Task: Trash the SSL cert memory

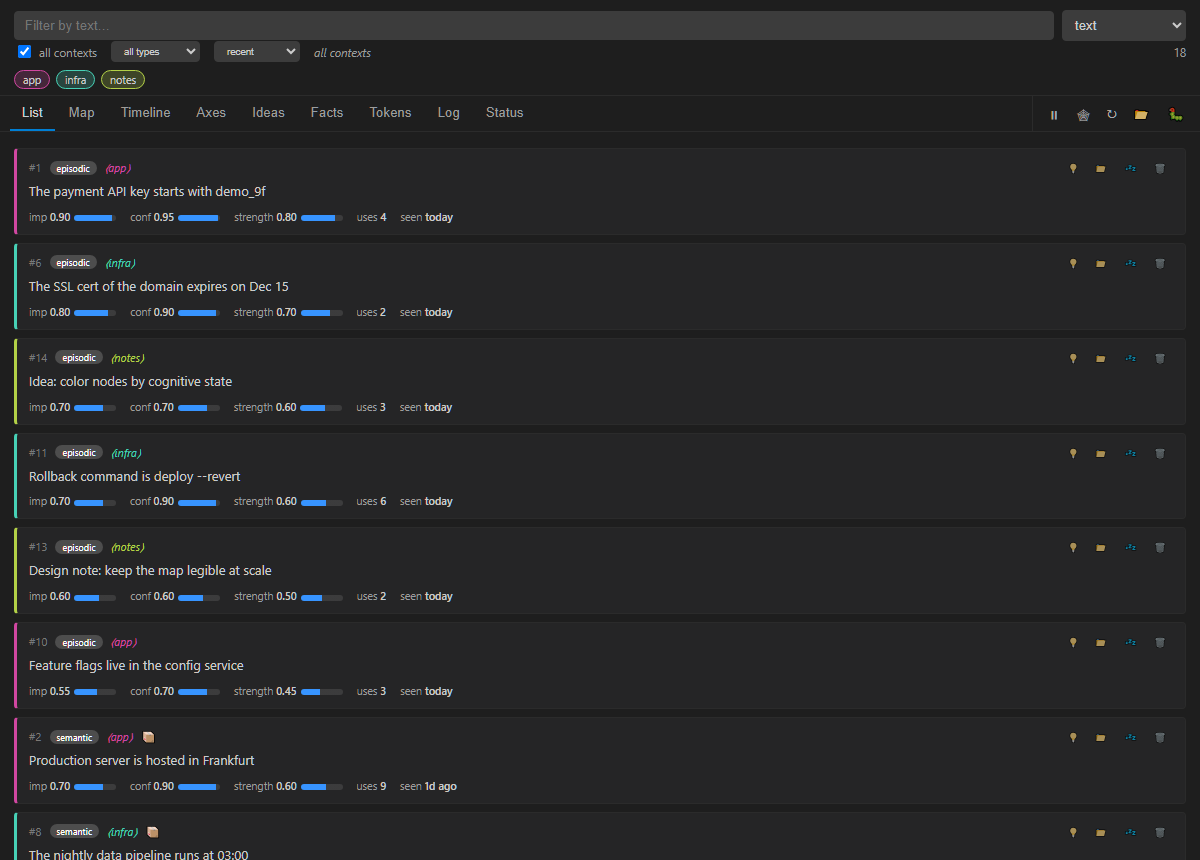Action: 1160,264
